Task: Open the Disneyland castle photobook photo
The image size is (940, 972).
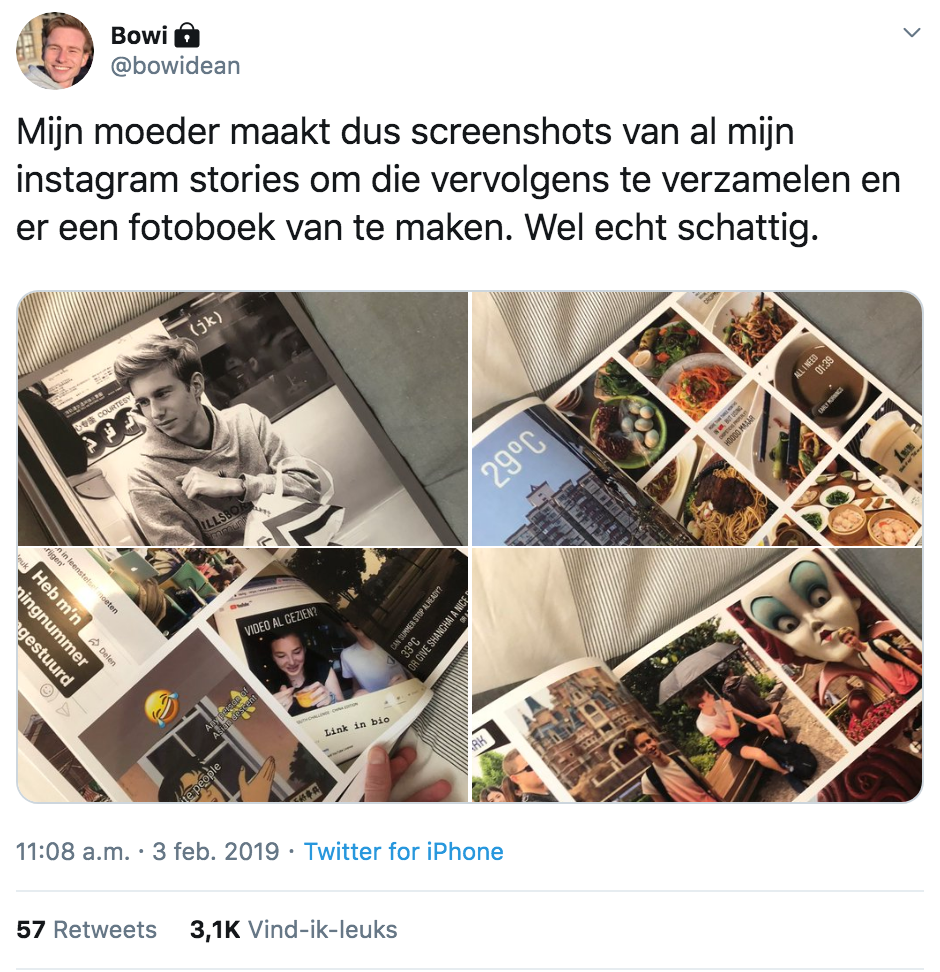Action: tap(697, 675)
